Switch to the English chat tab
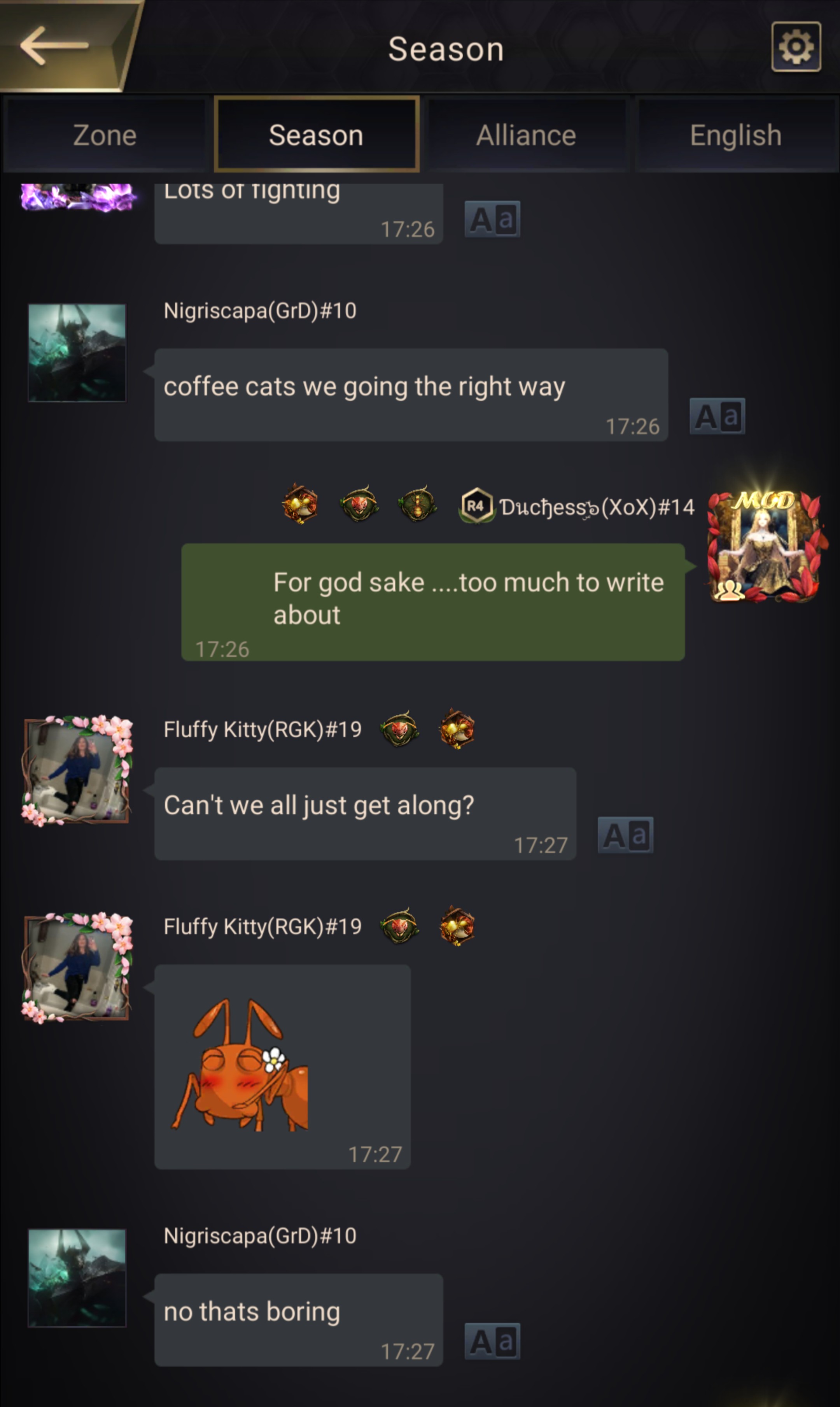The height and width of the screenshot is (1407, 840). click(x=736, y=135)
